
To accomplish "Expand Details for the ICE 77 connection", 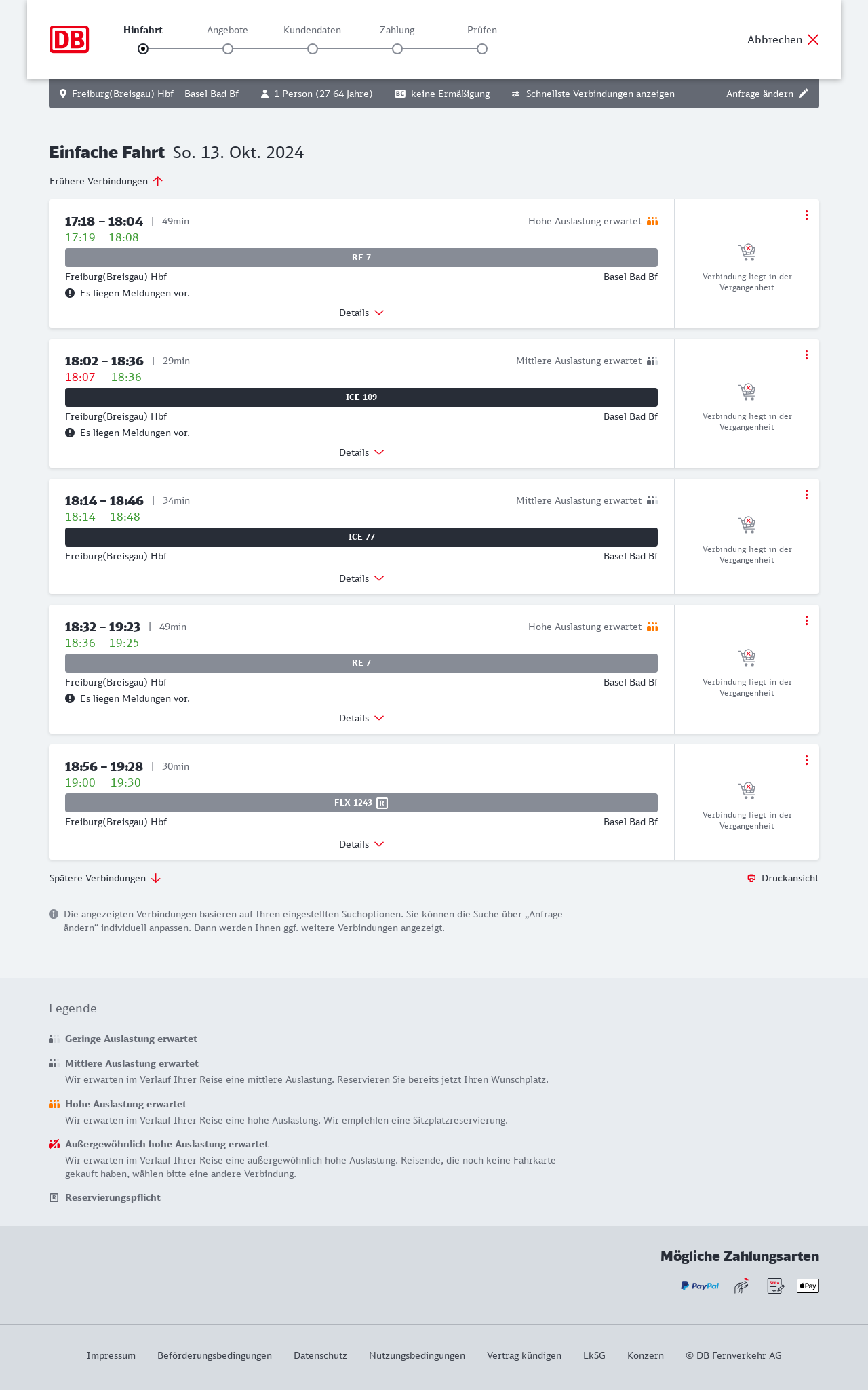I will 361,578.
